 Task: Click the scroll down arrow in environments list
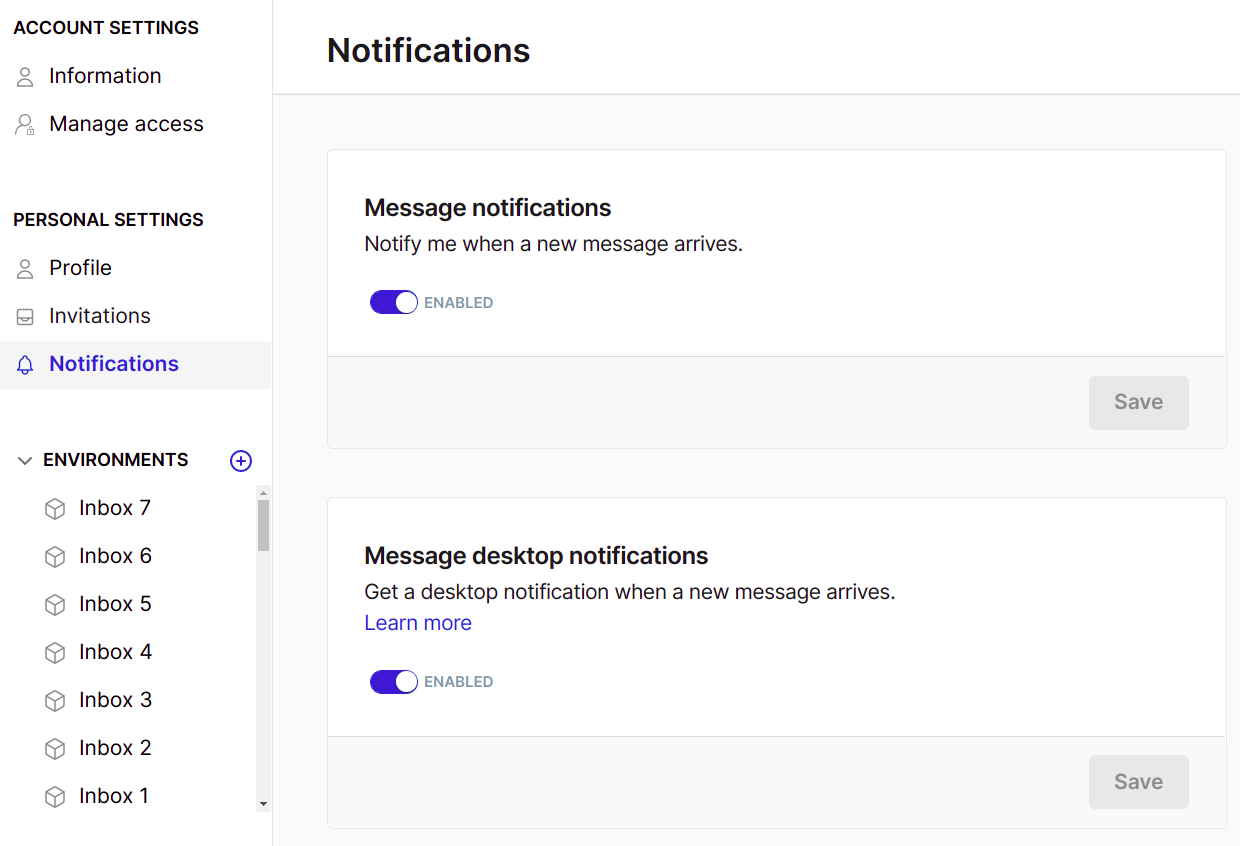tap(263, 803)
